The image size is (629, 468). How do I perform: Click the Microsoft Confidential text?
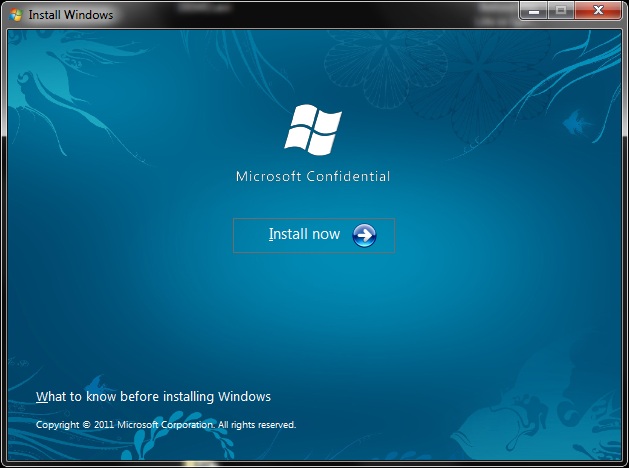point(313,176)
